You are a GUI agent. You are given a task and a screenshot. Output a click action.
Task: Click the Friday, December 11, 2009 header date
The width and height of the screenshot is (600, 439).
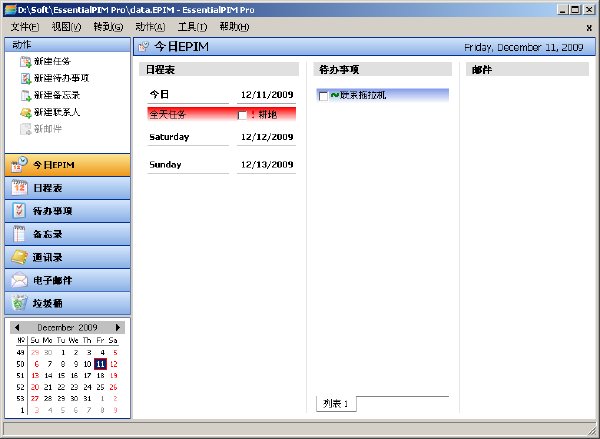point(523,47)
